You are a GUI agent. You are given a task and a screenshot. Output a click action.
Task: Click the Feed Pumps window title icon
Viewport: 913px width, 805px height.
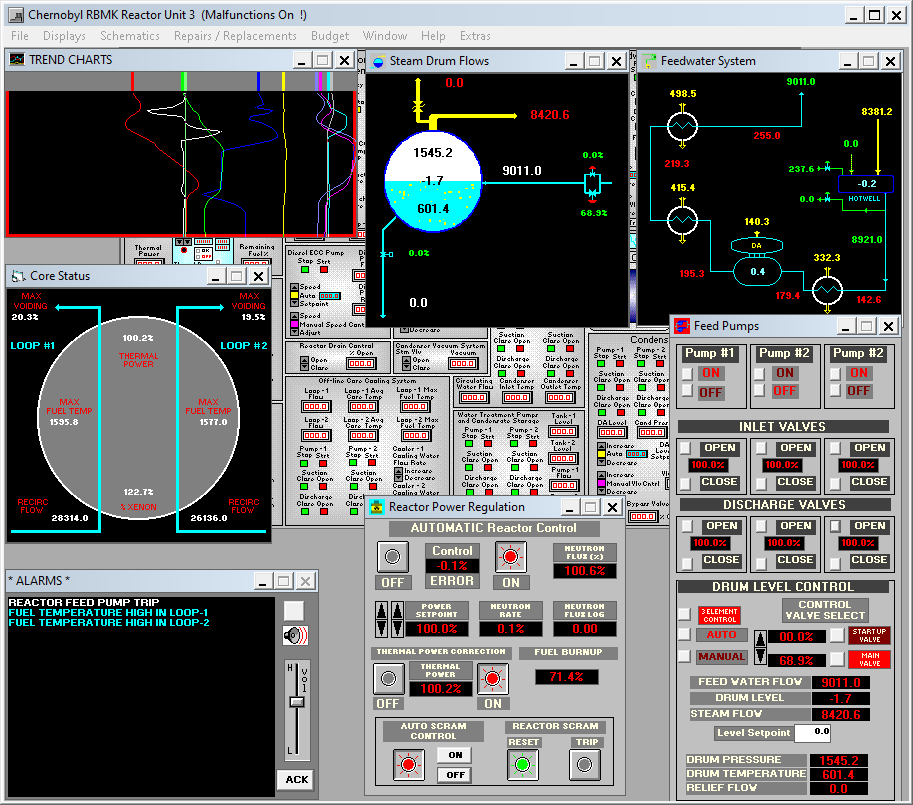[x=682, y=326]
